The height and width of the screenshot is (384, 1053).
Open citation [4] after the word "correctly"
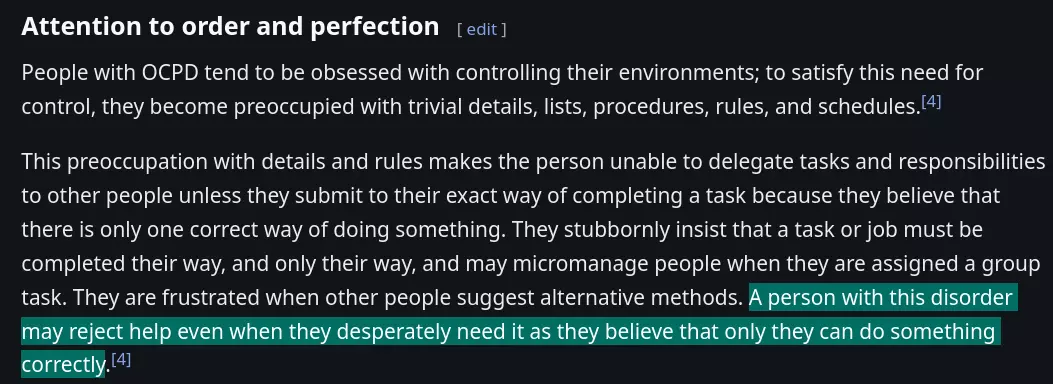(121, 360)
